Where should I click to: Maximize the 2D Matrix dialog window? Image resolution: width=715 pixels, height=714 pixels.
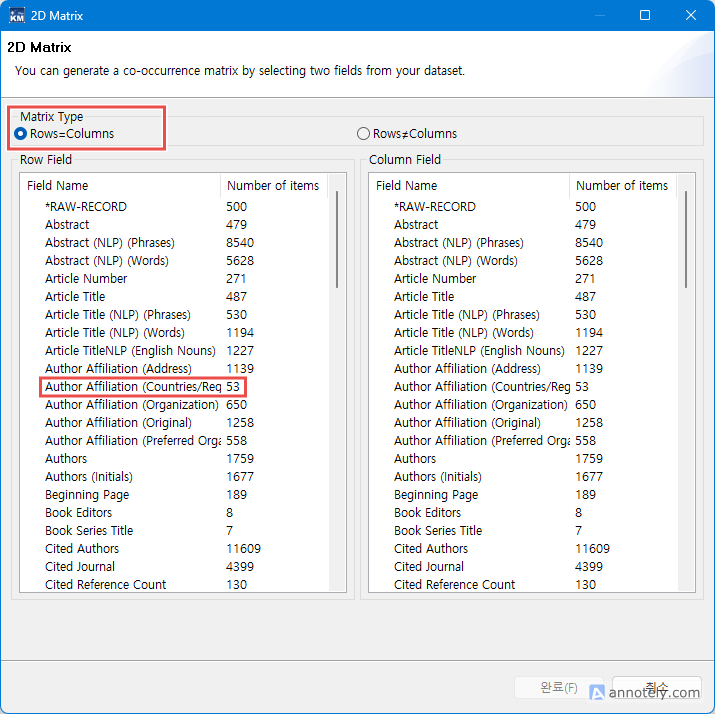(x=645, y=15)
